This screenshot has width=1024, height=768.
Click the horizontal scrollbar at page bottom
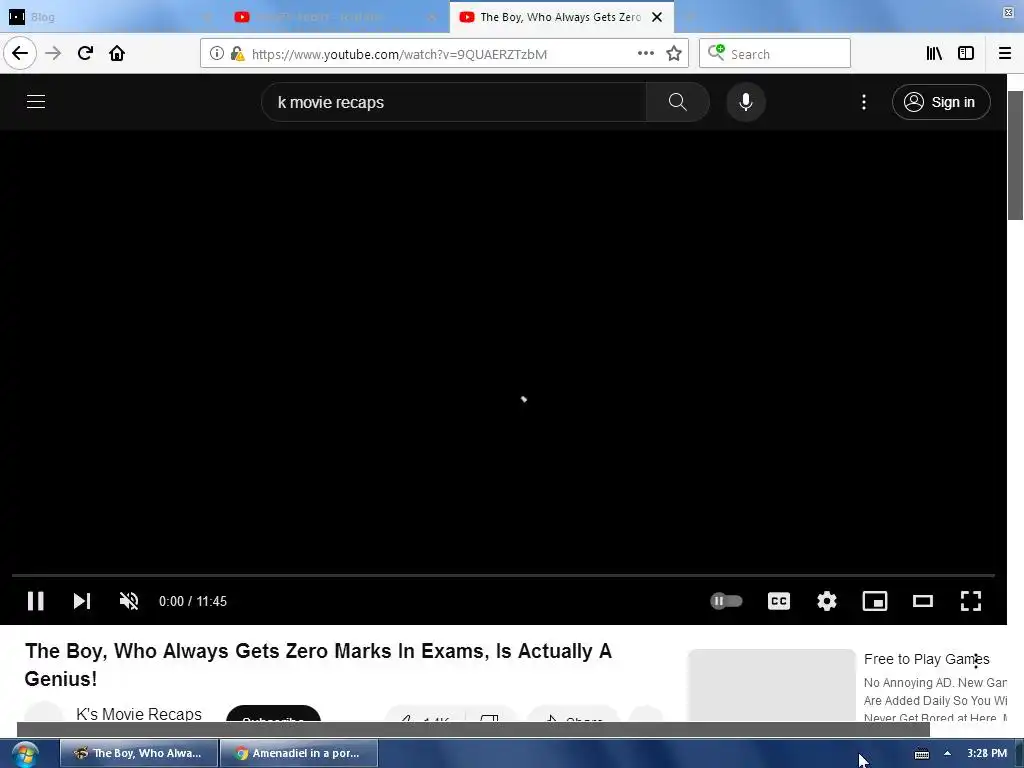point(473,729)
